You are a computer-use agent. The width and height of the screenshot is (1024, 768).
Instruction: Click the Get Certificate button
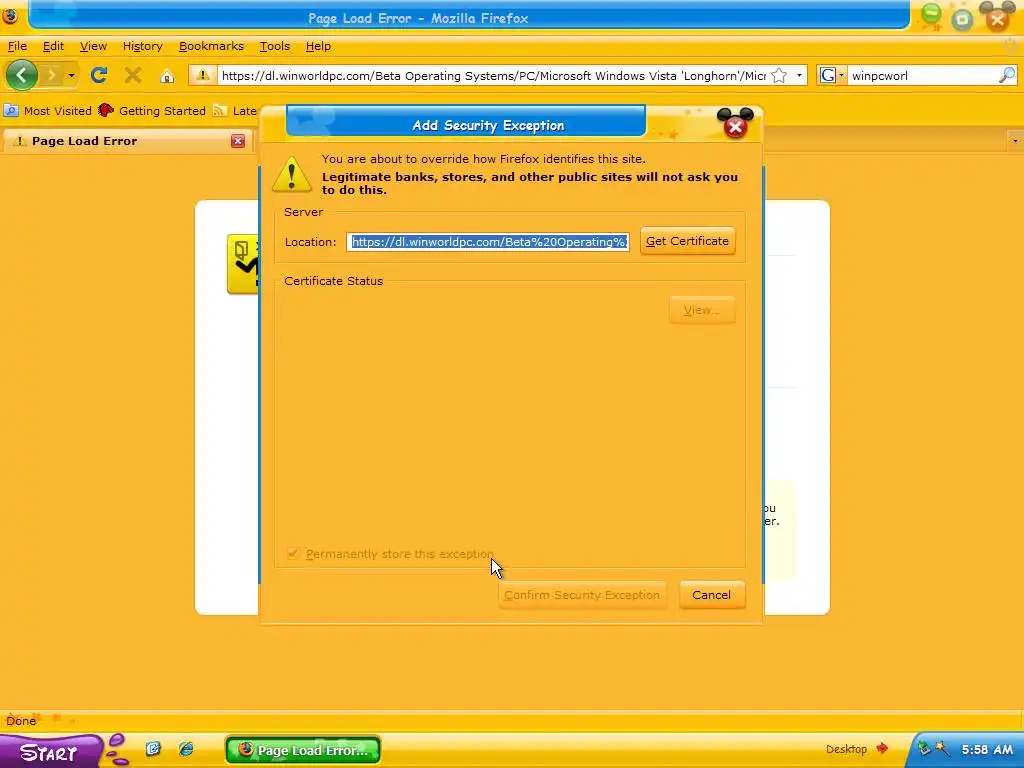tap(687, 241)
